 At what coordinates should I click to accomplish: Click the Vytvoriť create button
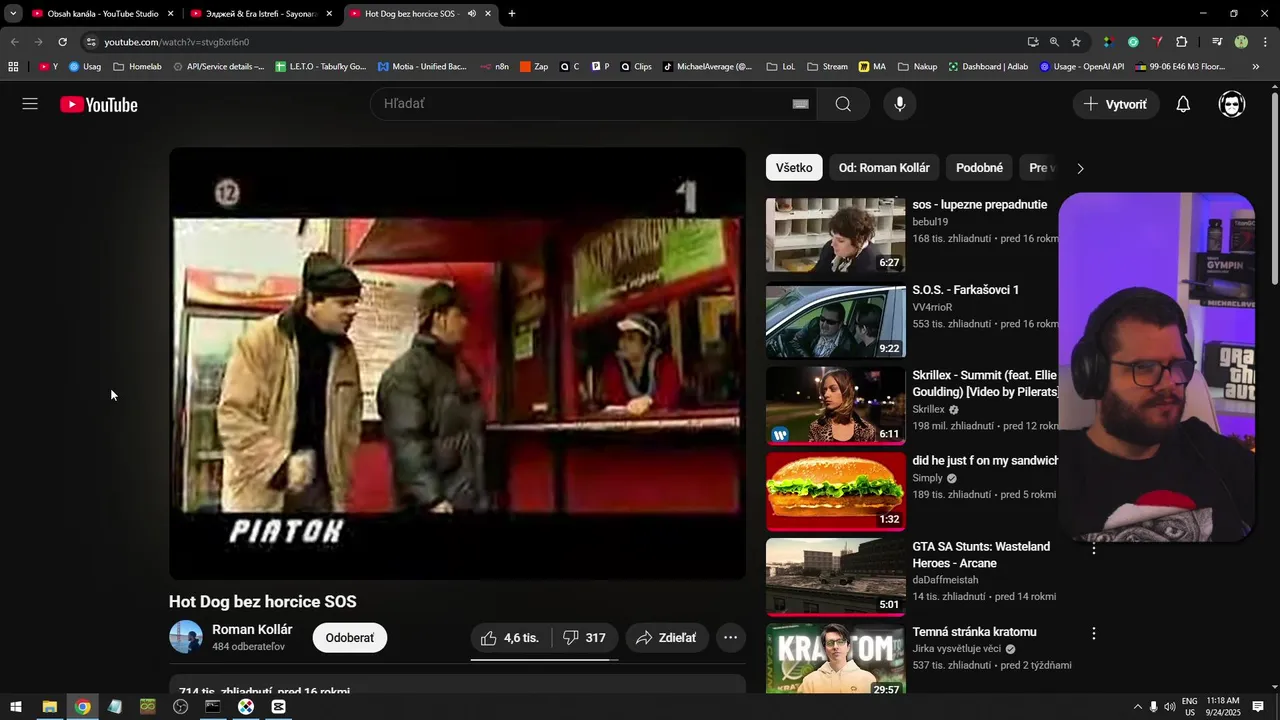[1116, 104]
